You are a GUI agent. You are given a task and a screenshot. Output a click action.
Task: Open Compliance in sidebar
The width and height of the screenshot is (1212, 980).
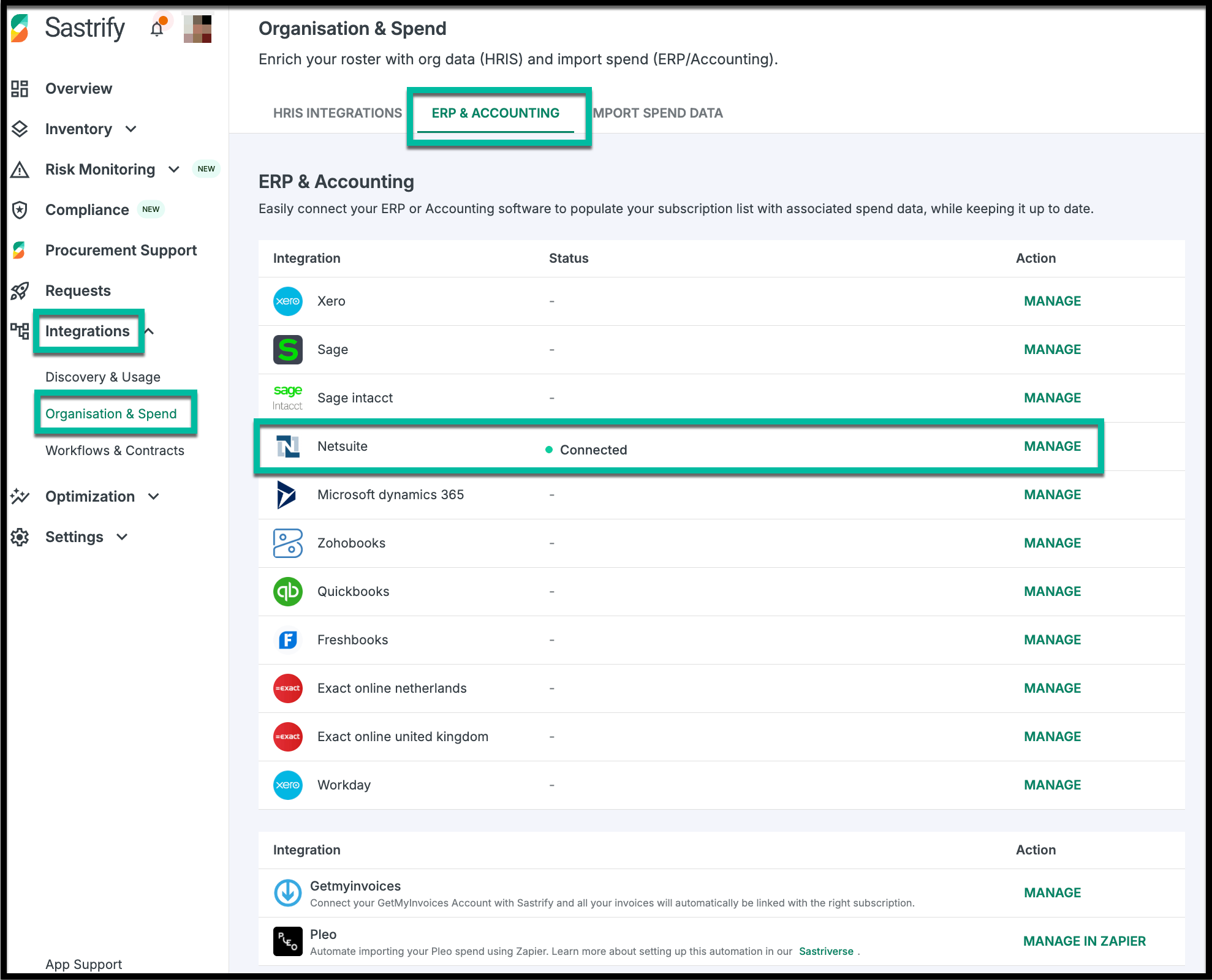(87, 210)
